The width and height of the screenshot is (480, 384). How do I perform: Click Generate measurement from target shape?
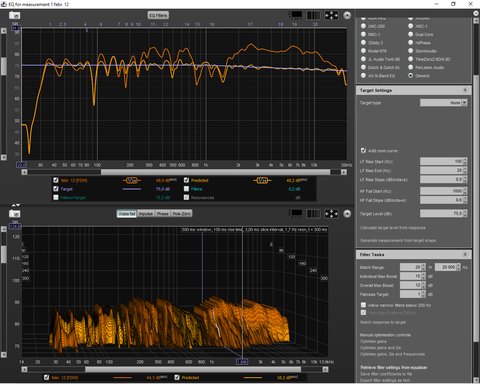398,240
